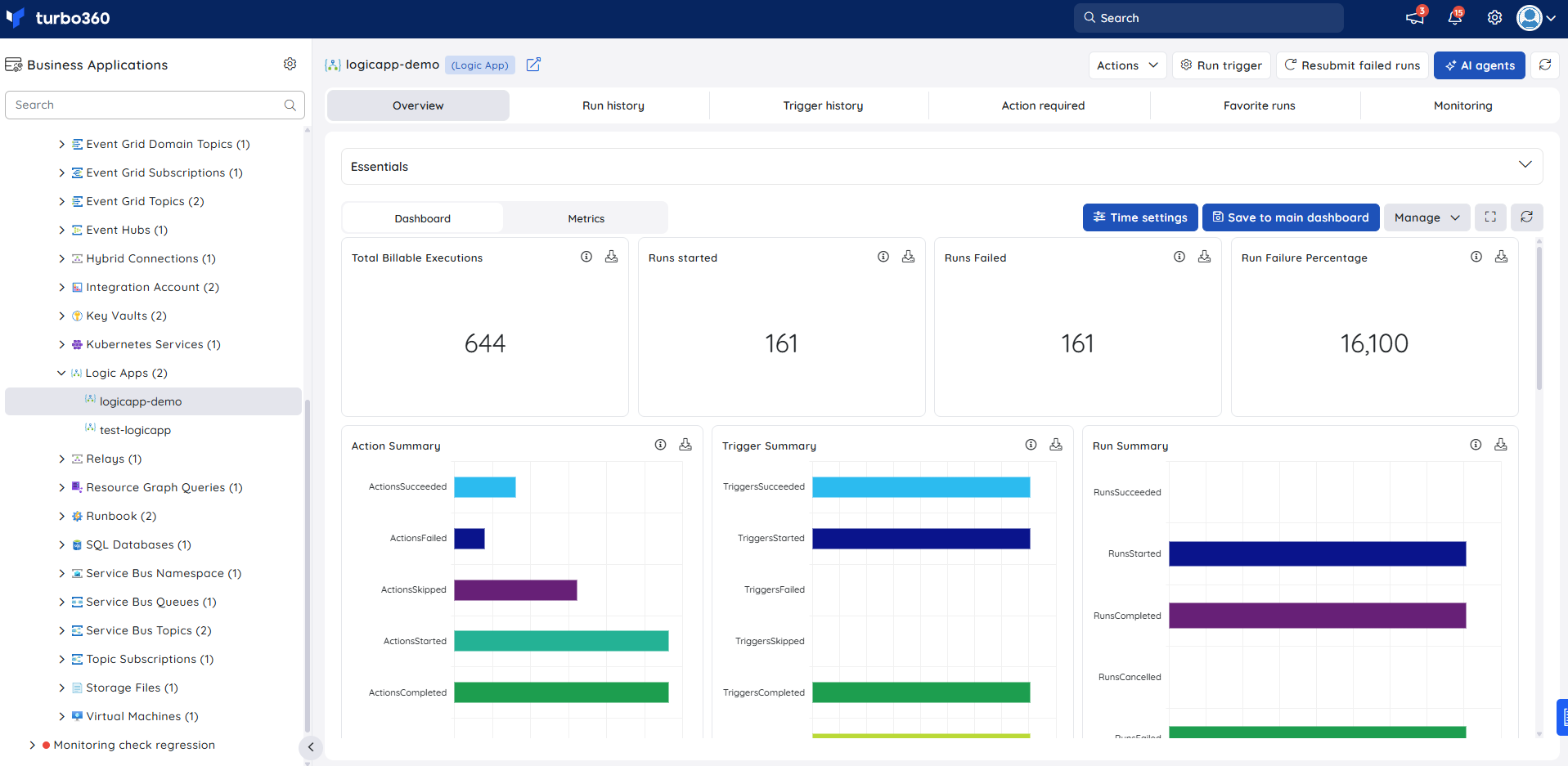Select the Dashboard view tab

tap(422, 218)
